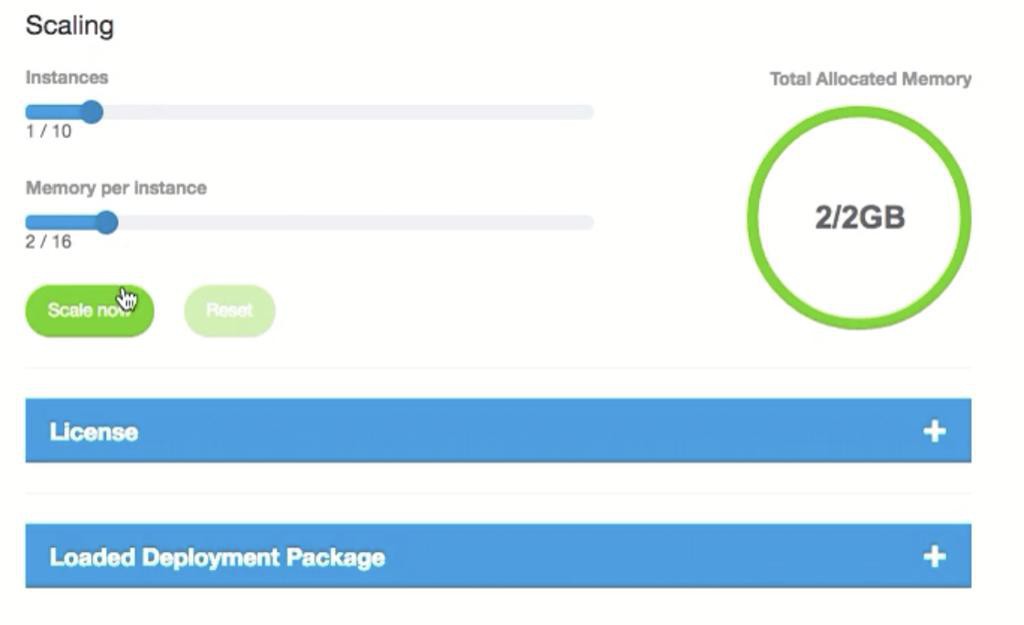Click the Instances label
This screenshot has width=1024, height=625.
coord(66,77)
